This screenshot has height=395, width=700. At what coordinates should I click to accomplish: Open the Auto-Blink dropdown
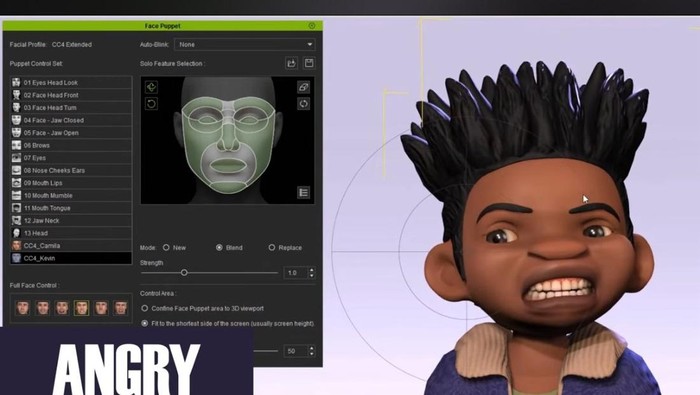click(x=245, y=45)
